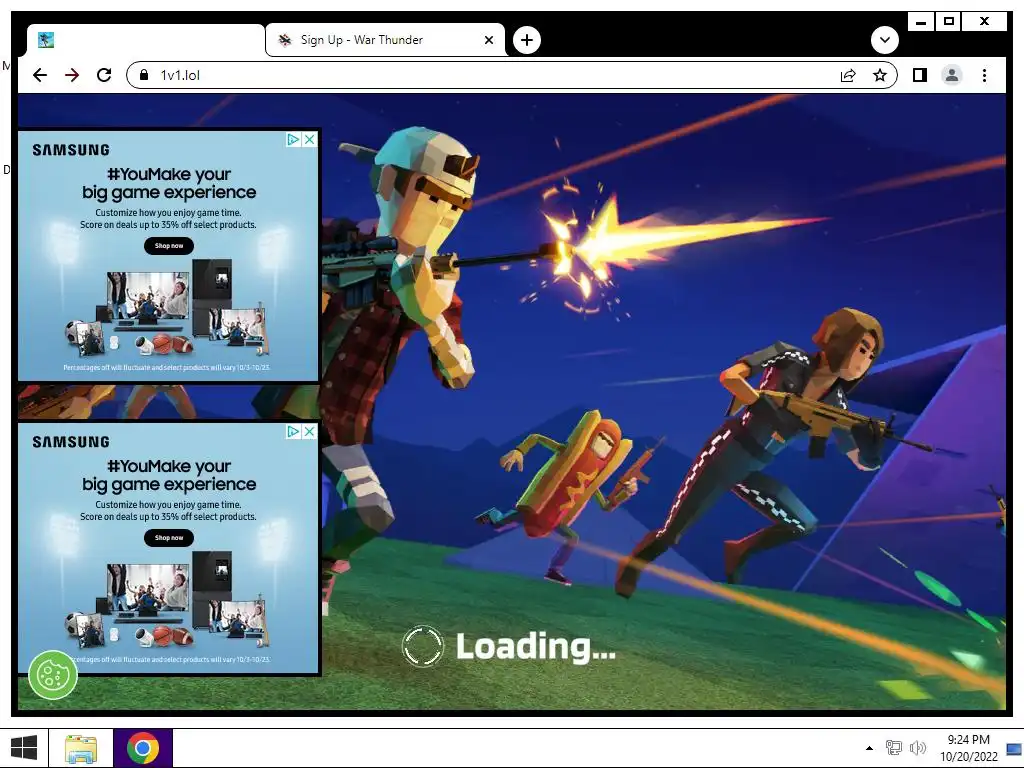Go back with the browser back arrow
Image resolution: width=1024 pixels, height=768 pixels.
point(40,75)
